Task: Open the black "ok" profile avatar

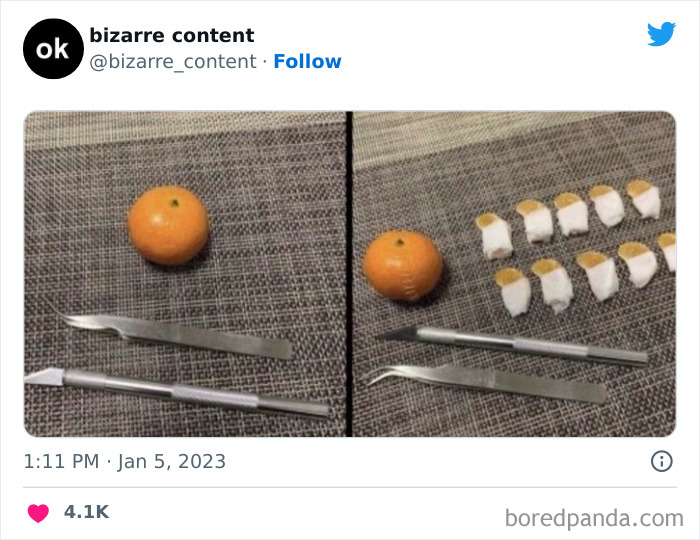Action: (51, 48)
